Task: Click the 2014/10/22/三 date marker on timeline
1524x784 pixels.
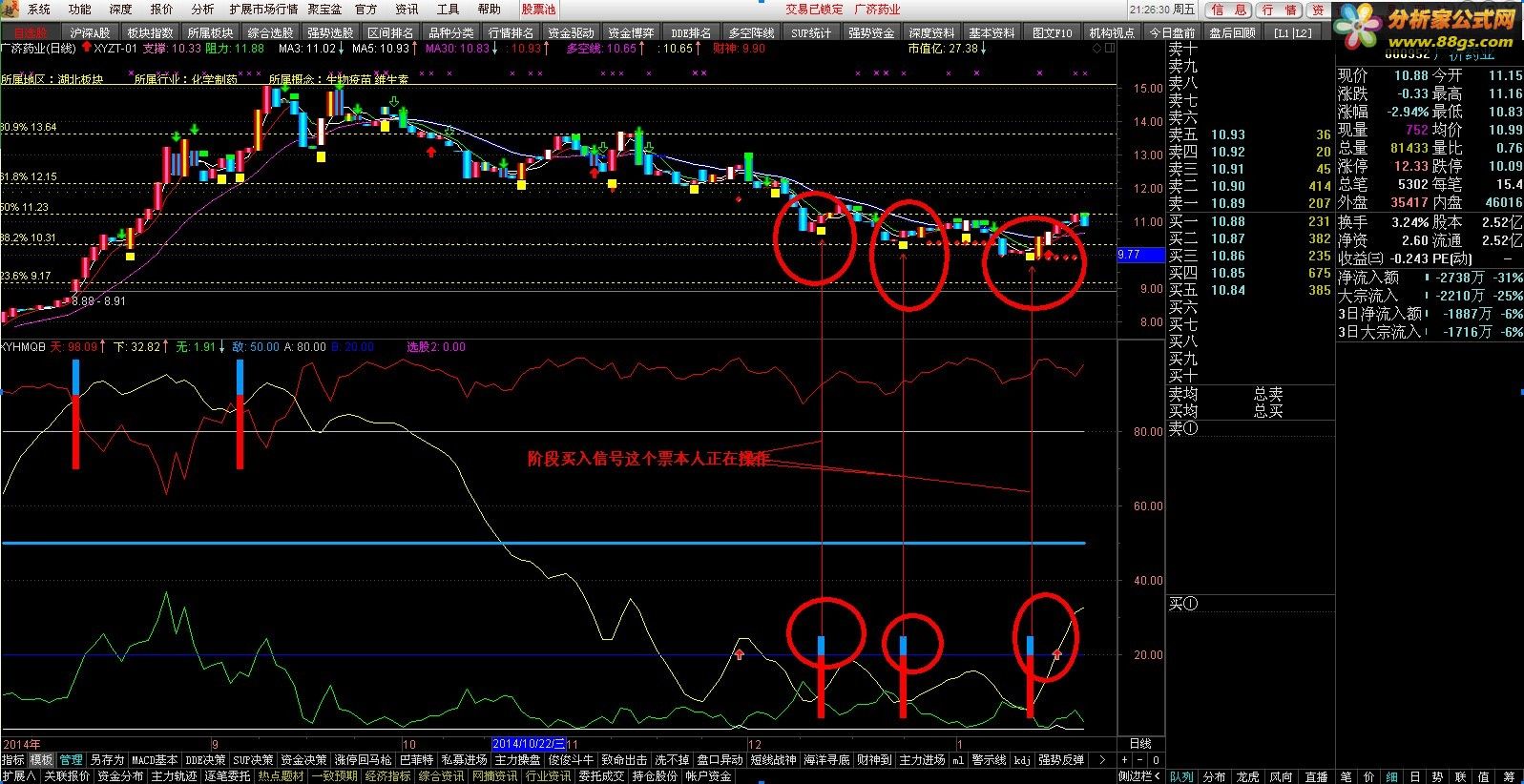Action: pos(529,744)
